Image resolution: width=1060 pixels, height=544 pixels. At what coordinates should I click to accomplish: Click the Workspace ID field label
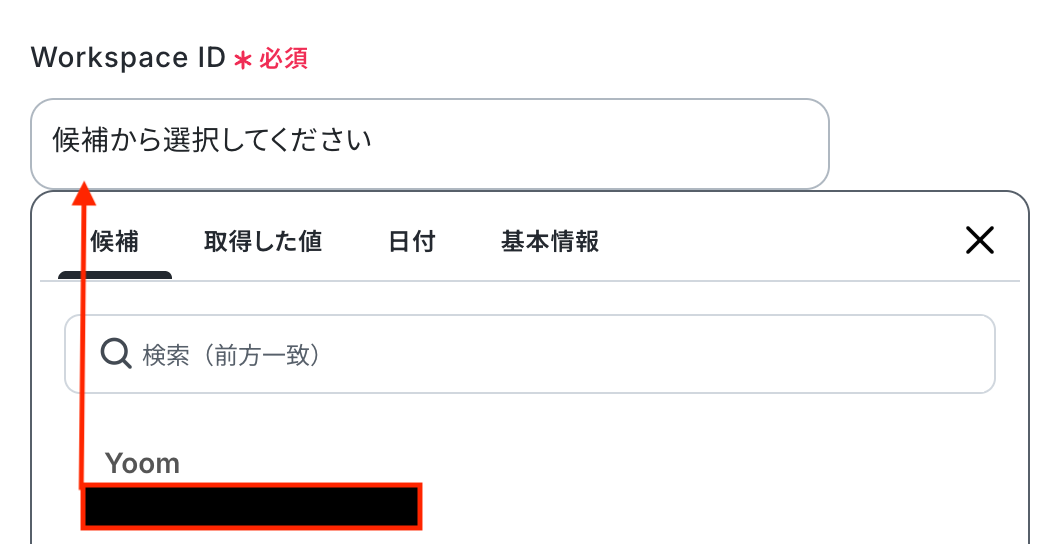tap(128, 58)
